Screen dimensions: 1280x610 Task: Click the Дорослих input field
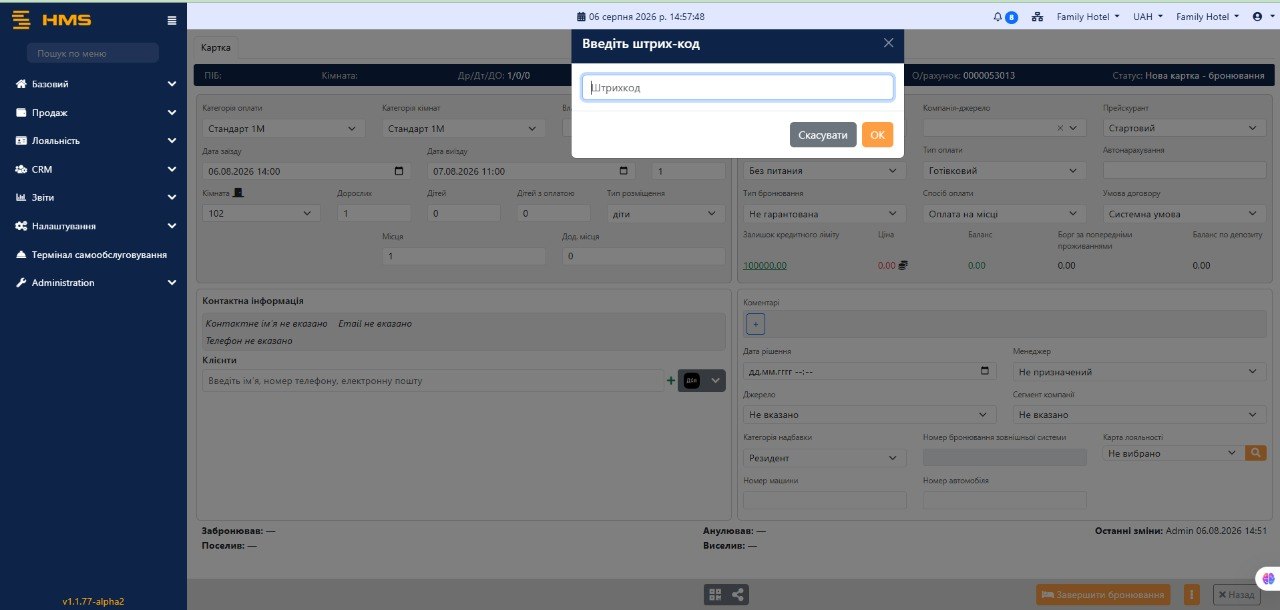point(374,213)
